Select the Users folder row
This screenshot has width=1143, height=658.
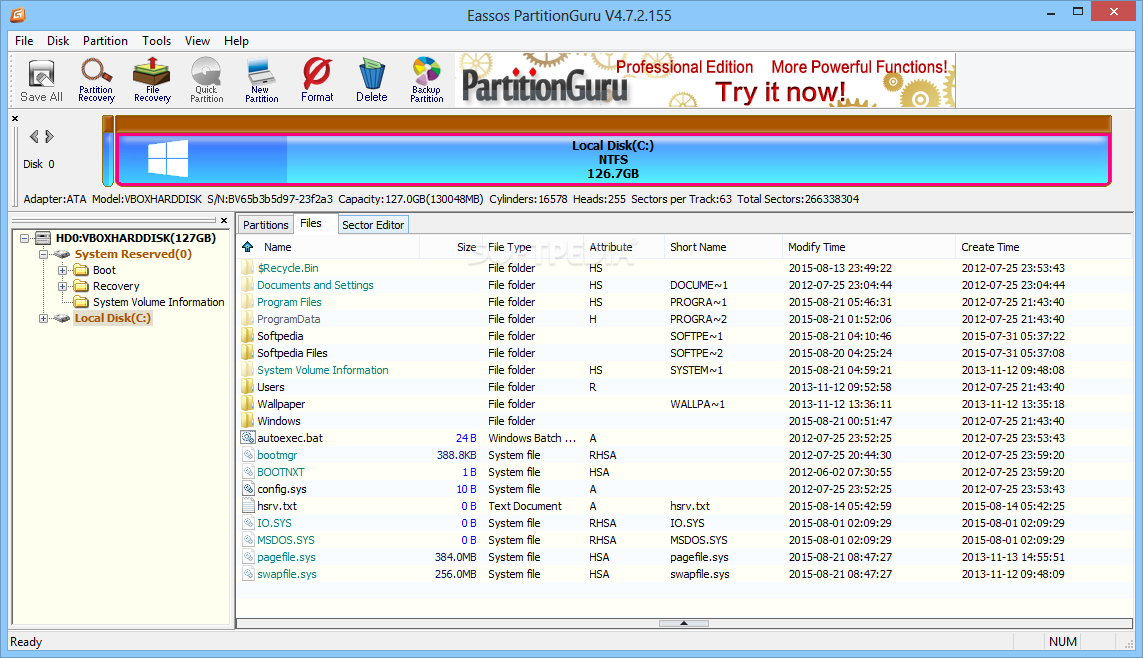pos(684,387)
